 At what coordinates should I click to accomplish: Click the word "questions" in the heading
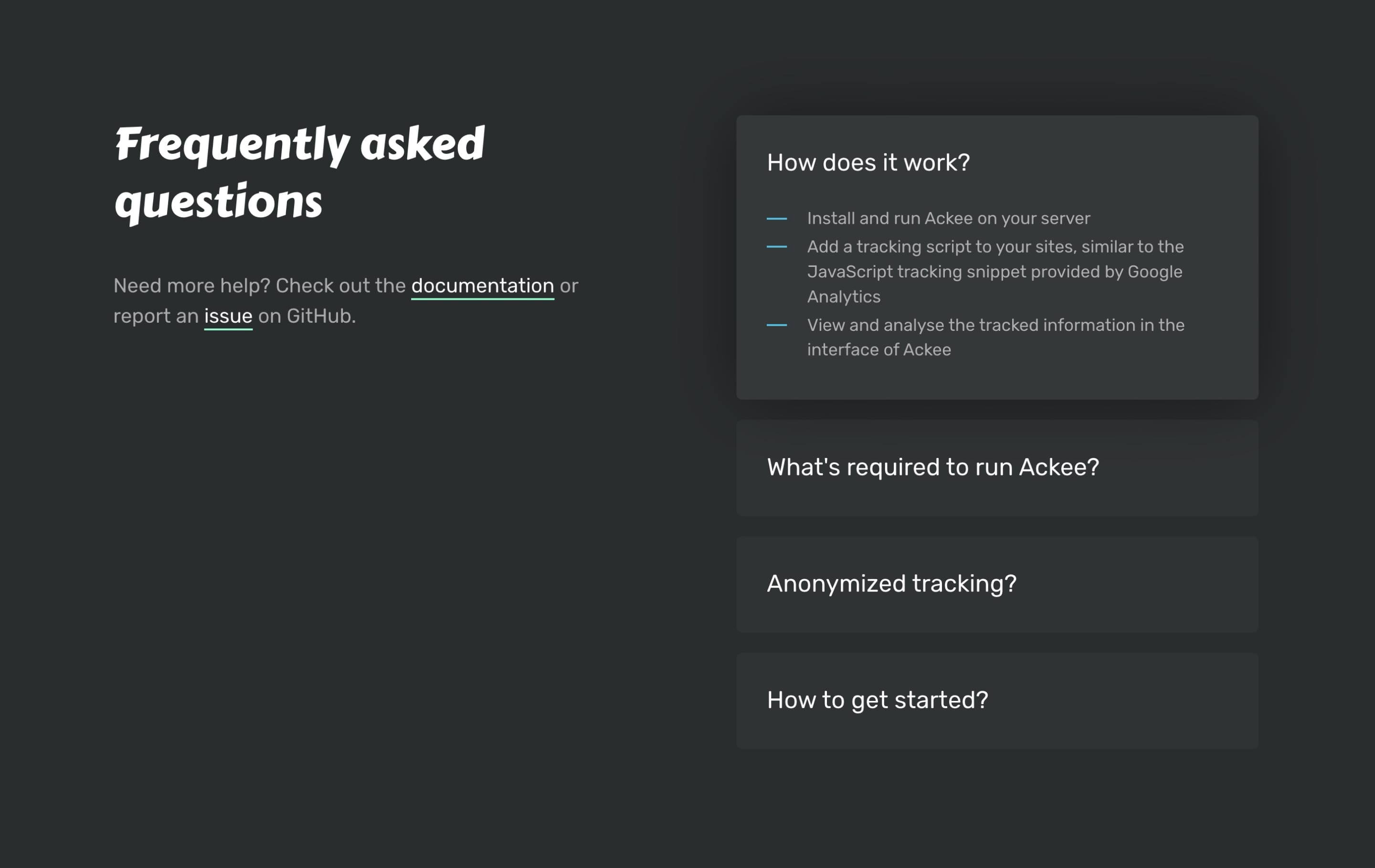click(x=218, y=202)
